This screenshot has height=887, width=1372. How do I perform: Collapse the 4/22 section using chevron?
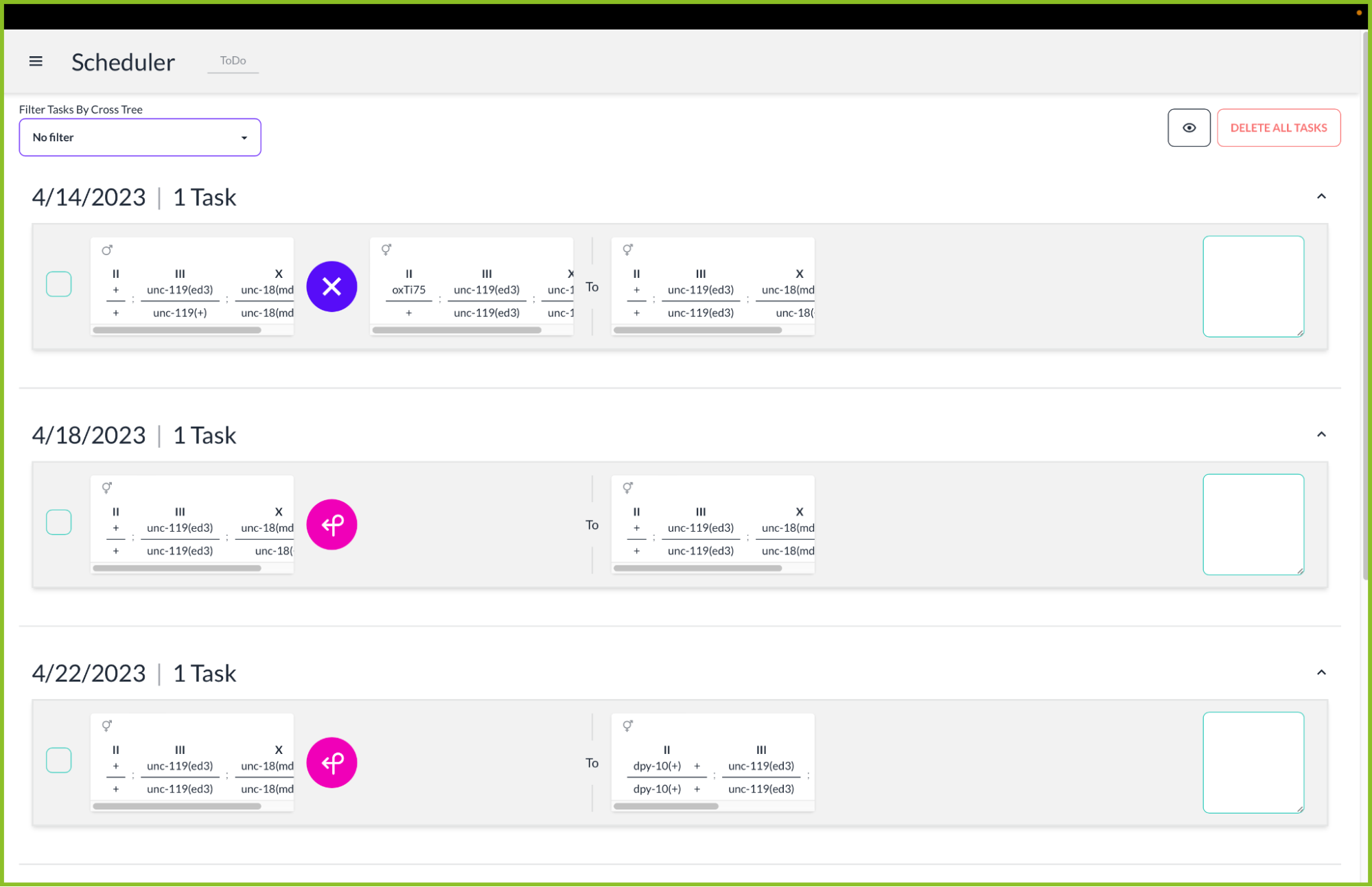pyautogui.click(x=1321, y=671)
